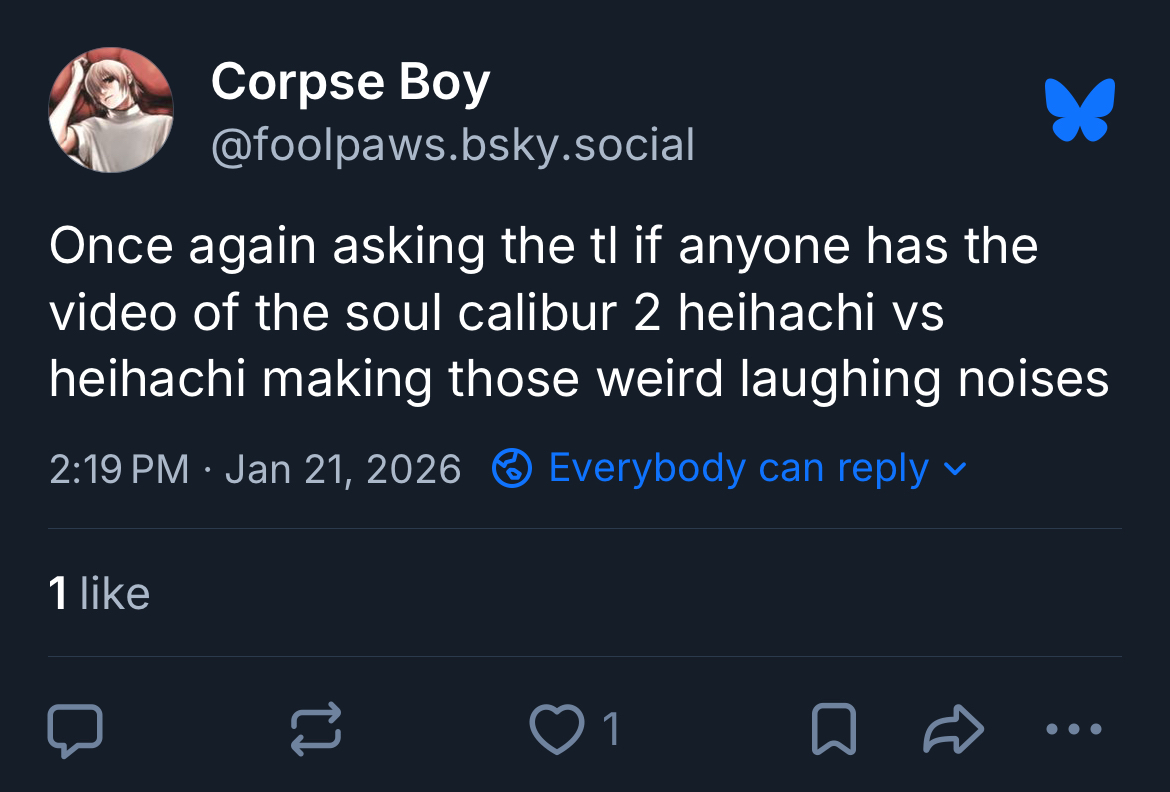Click the globe icon beside reply settings
The height and width of the screenshot is (792, 1170).
[x=511, y=468]
